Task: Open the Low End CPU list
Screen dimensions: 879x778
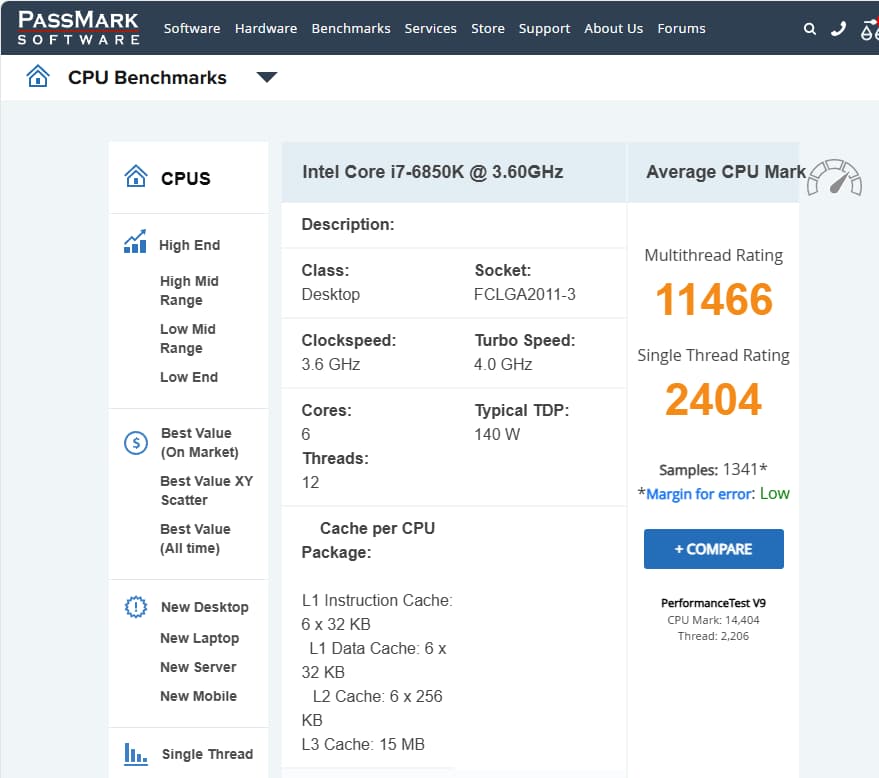Action: pos(189,377)
